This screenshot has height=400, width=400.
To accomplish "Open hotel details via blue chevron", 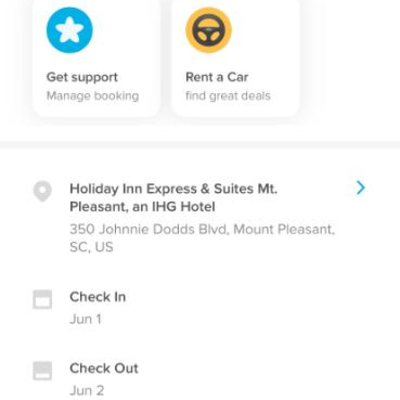I will pyautogui.click(x=361, y=188).
